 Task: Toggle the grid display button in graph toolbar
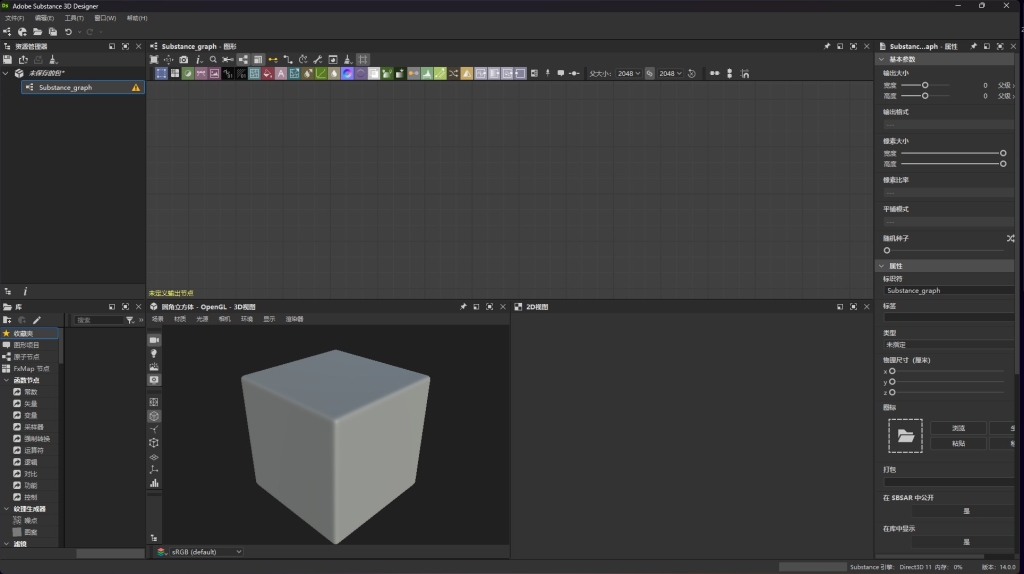[x=363, y=59]
